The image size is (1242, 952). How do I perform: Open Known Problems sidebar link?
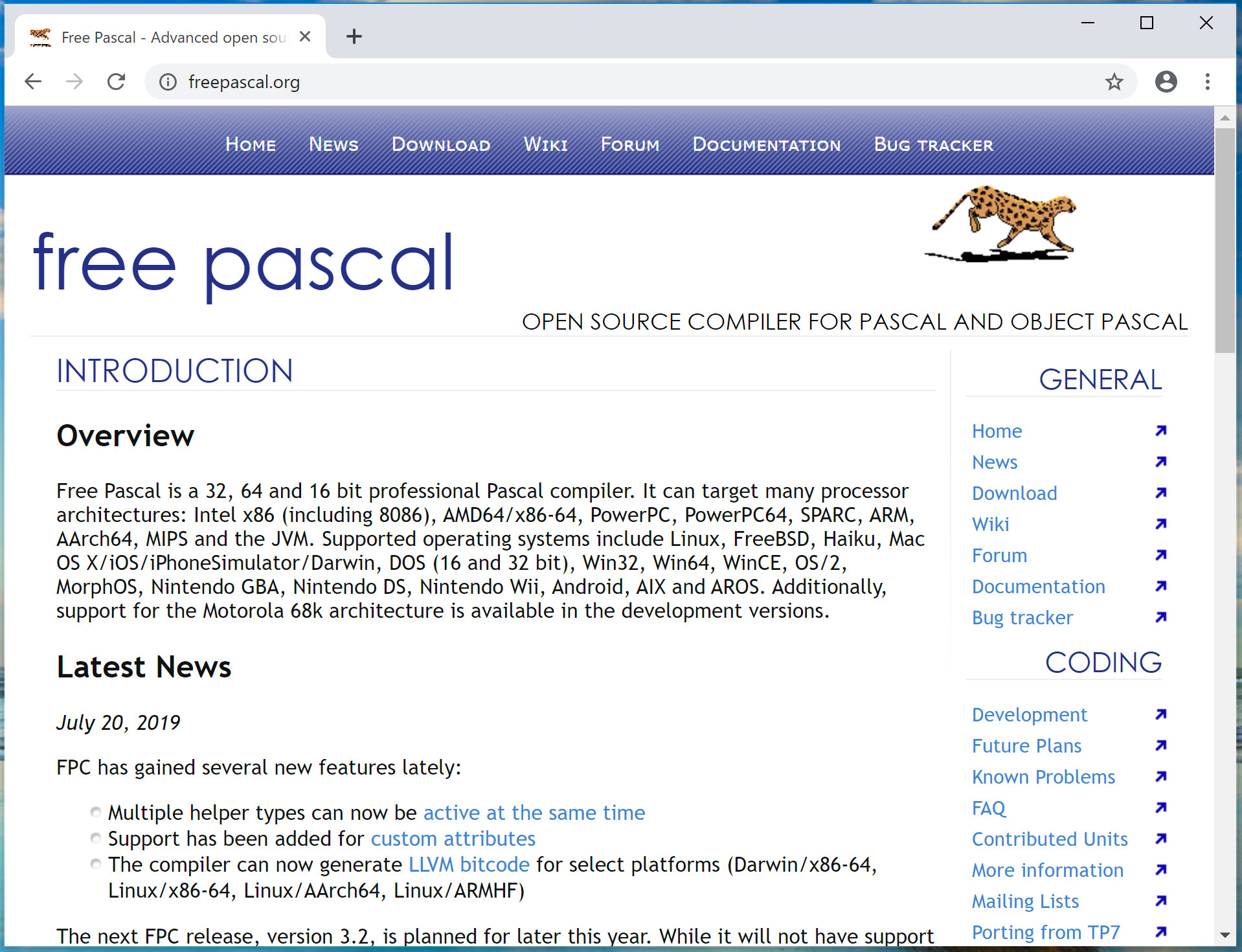pyautogui.click(x=1043, y=776)
